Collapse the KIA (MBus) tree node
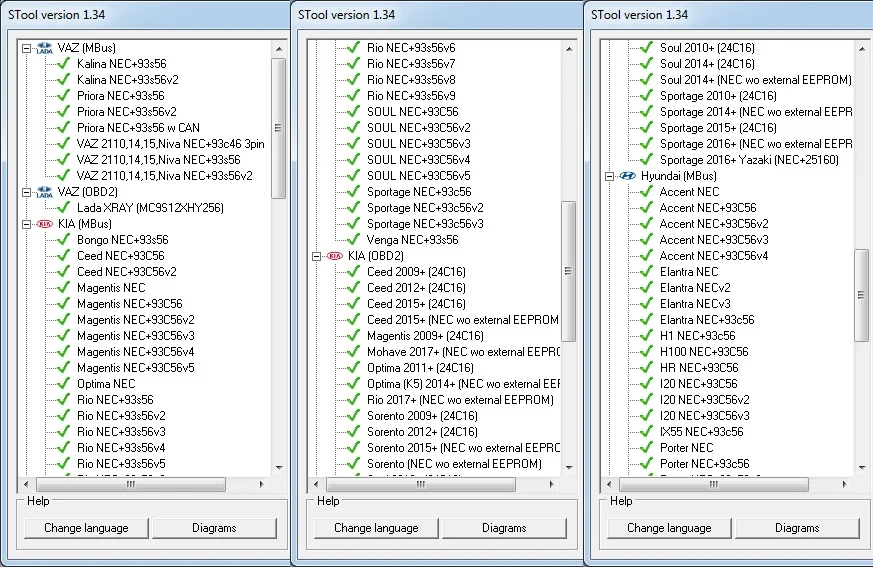 [26, 224]
